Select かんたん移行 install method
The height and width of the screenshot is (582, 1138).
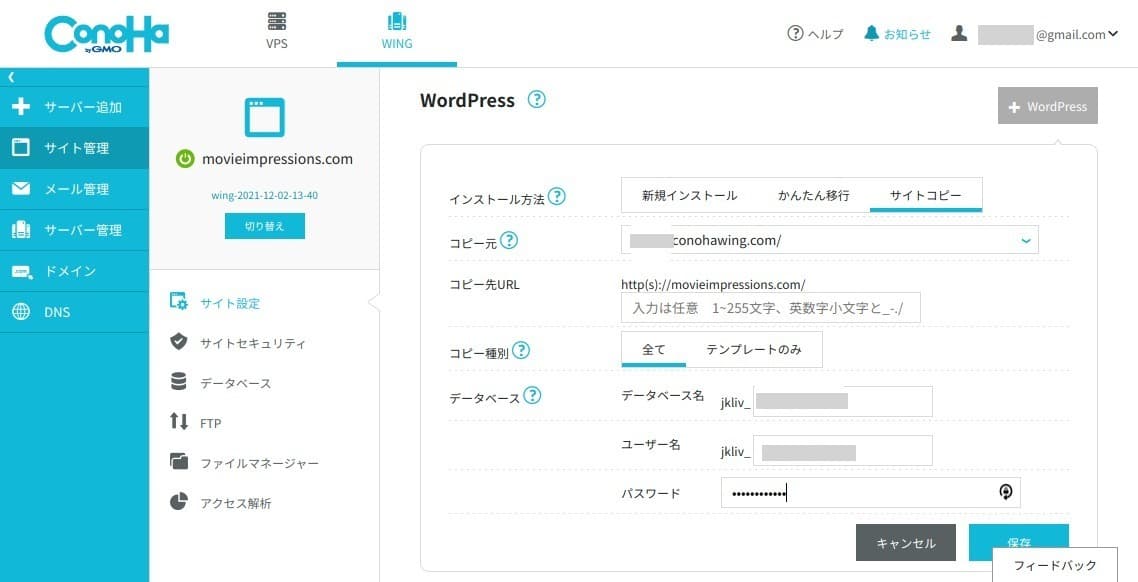(814, 195)
